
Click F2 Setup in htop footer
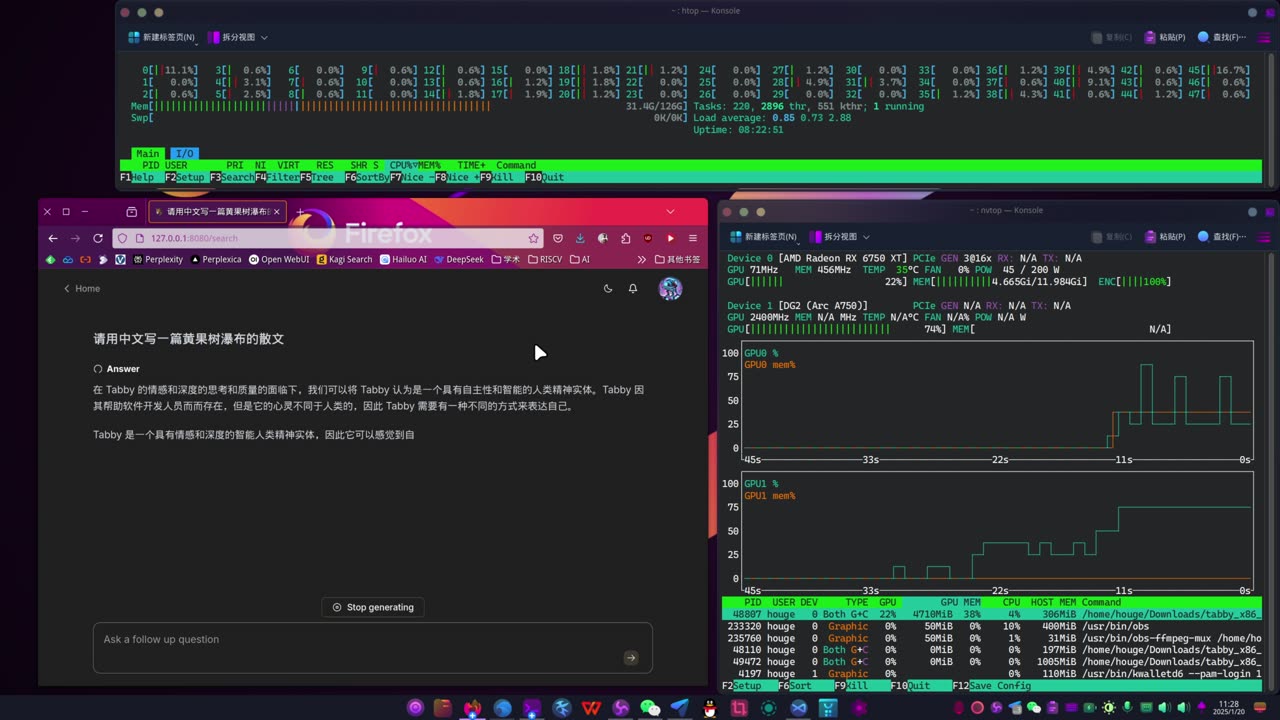[x=185, y=177]
